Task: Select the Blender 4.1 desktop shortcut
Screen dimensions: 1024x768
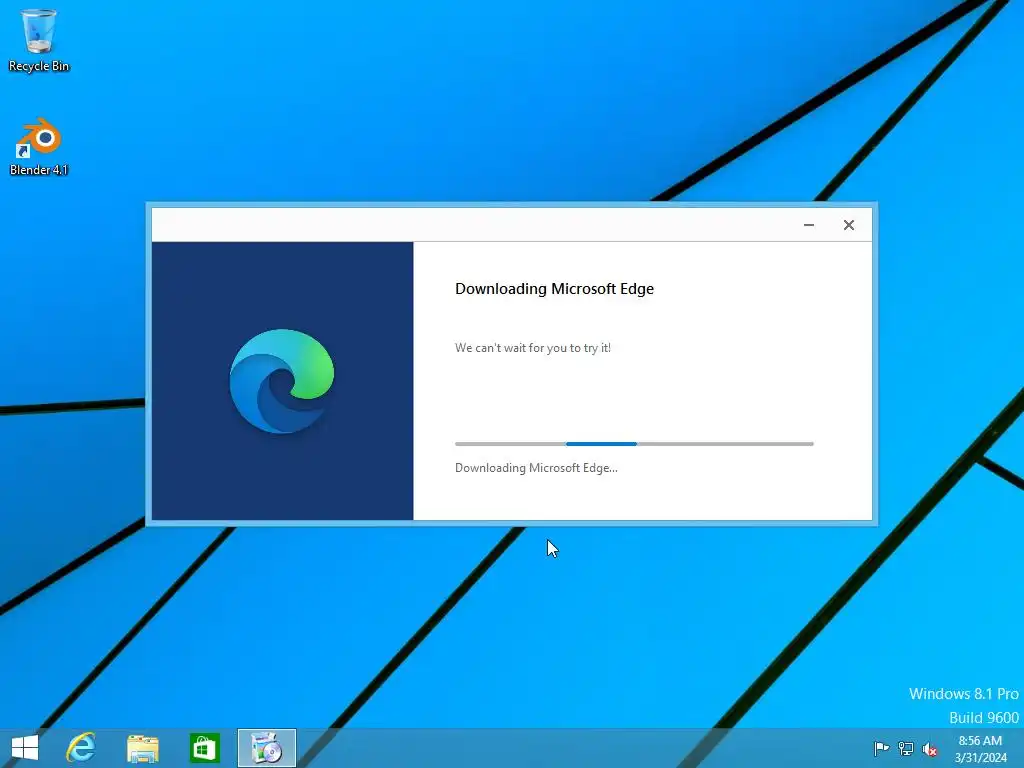Action: point(39,147)
